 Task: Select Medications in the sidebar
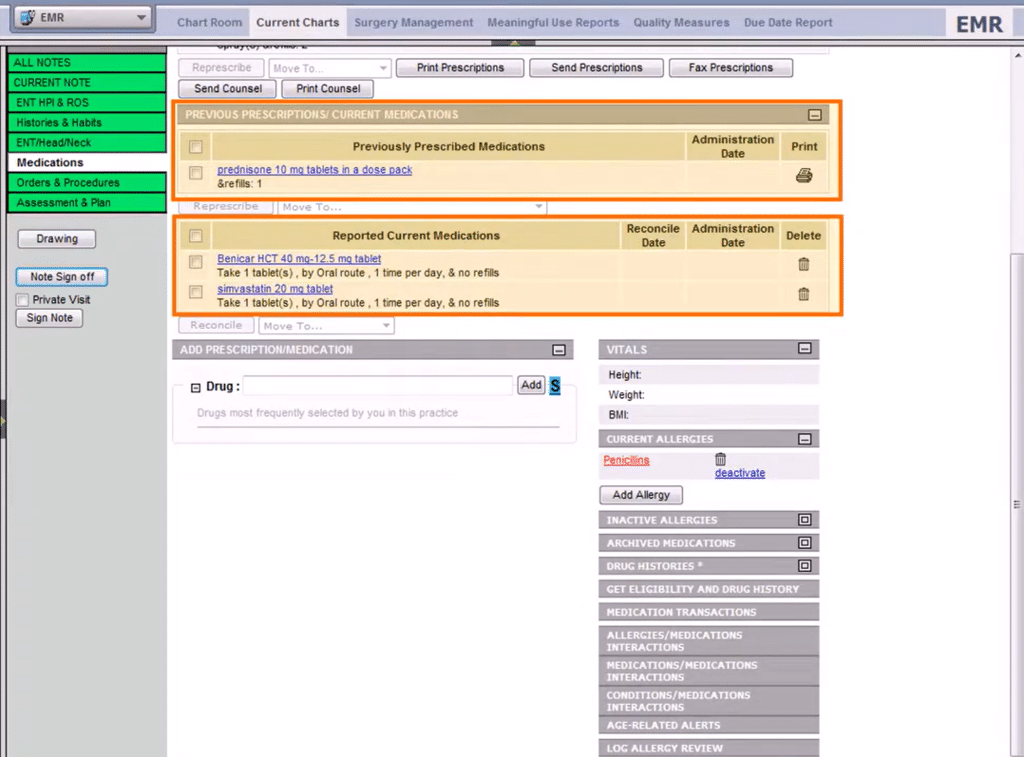(x=87, y=163)
